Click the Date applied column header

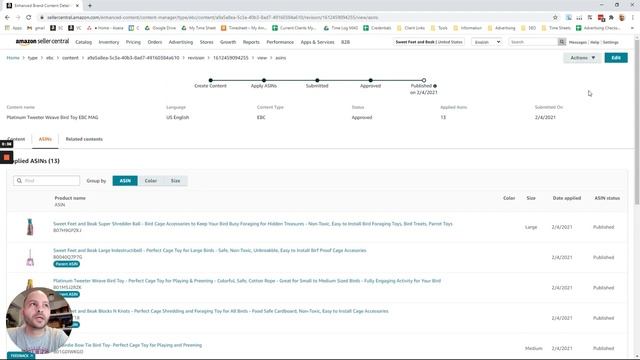pyautogui.click(x=567, y=198)
